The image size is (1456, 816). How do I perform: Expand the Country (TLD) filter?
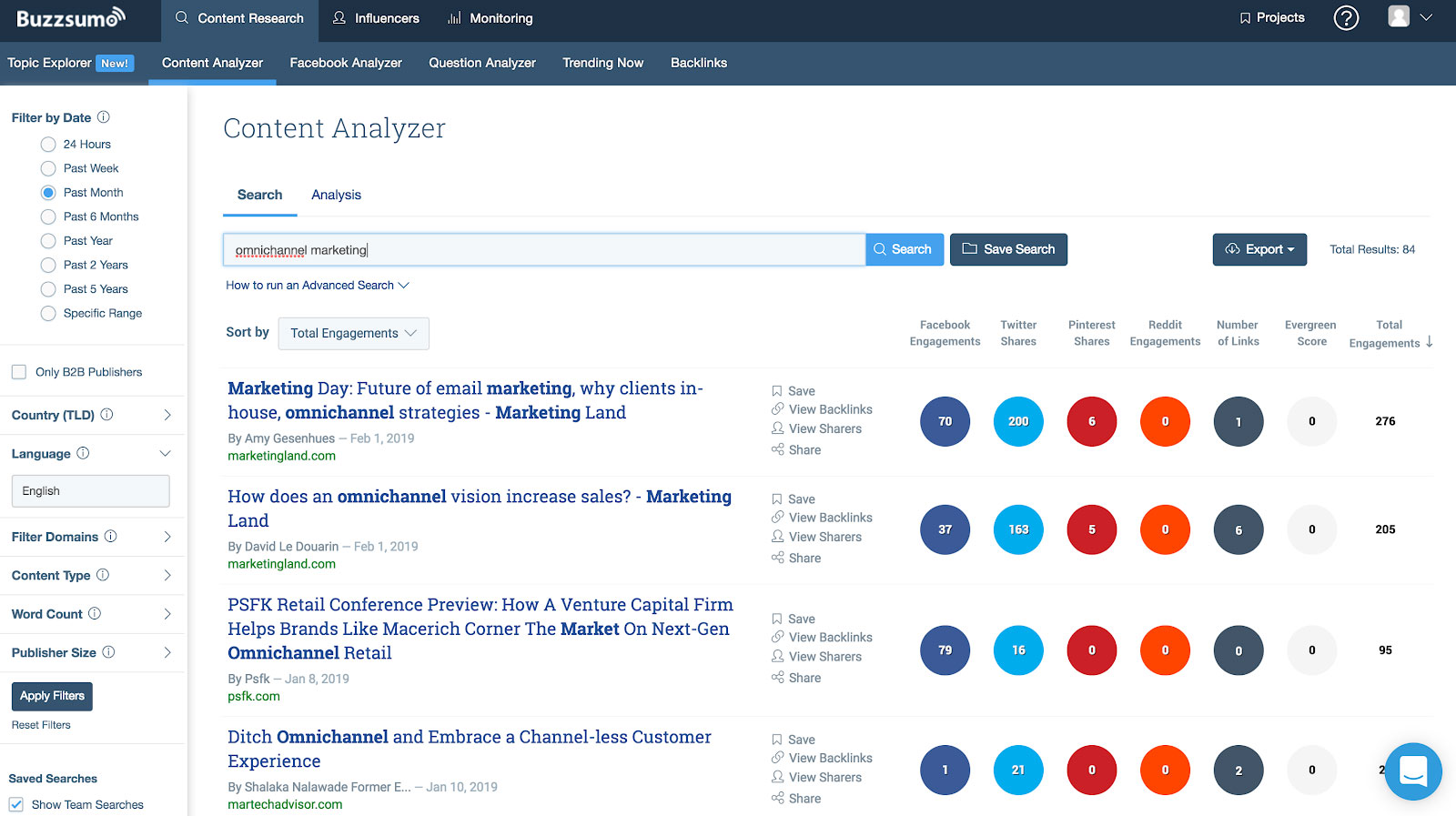(167, 415)
